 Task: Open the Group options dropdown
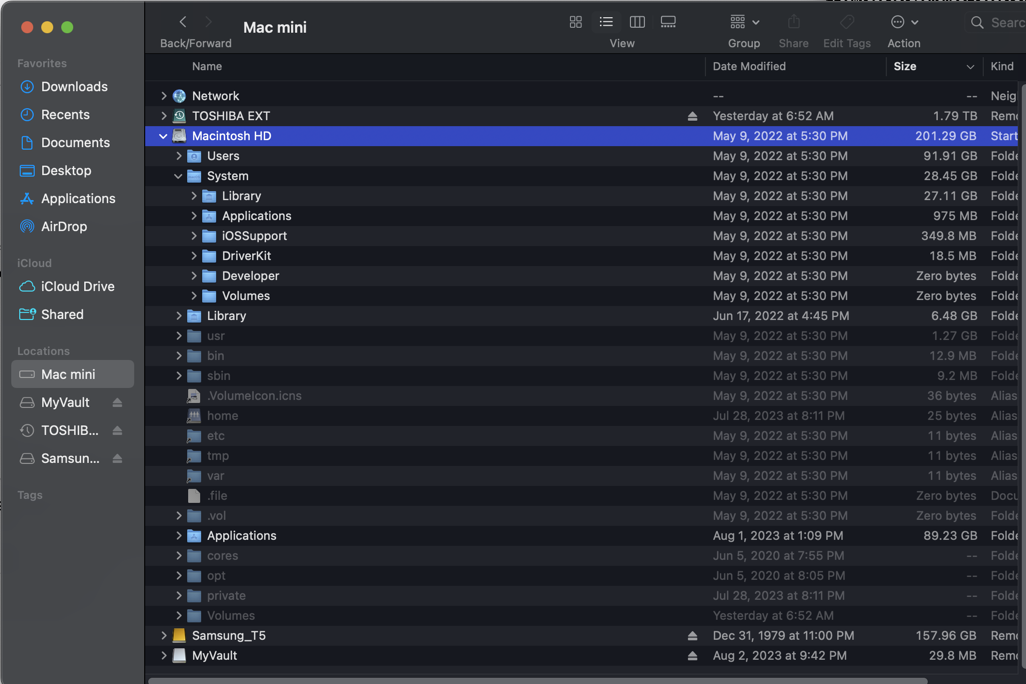coord(745,22)
